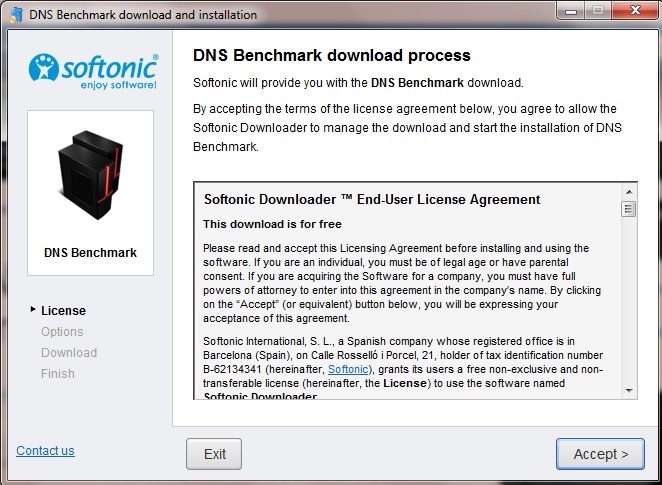This screenshot has width=662, height=485.
Task: Minimize the installer window
Action: click(571, 11)
